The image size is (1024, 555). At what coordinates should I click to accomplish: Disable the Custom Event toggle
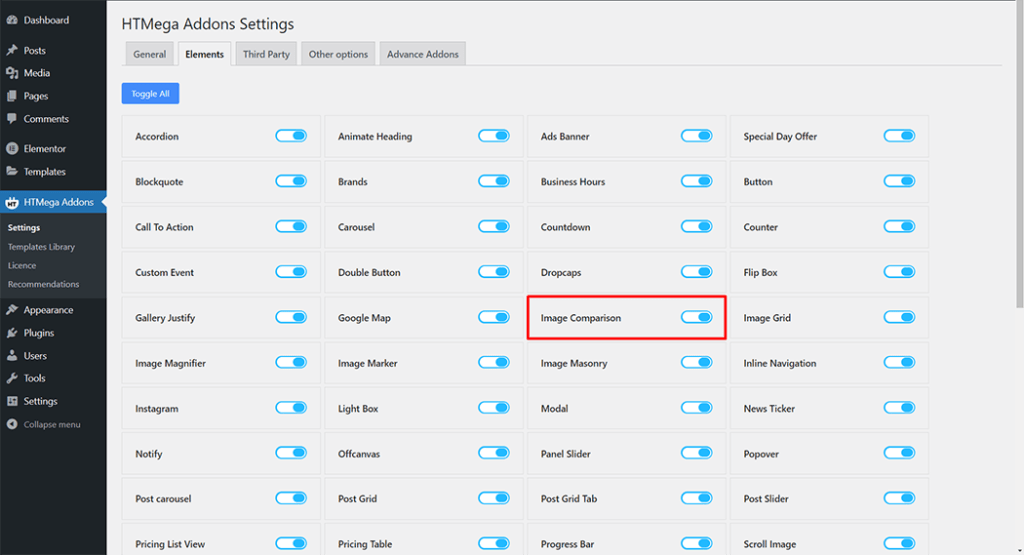click(291, 272)
